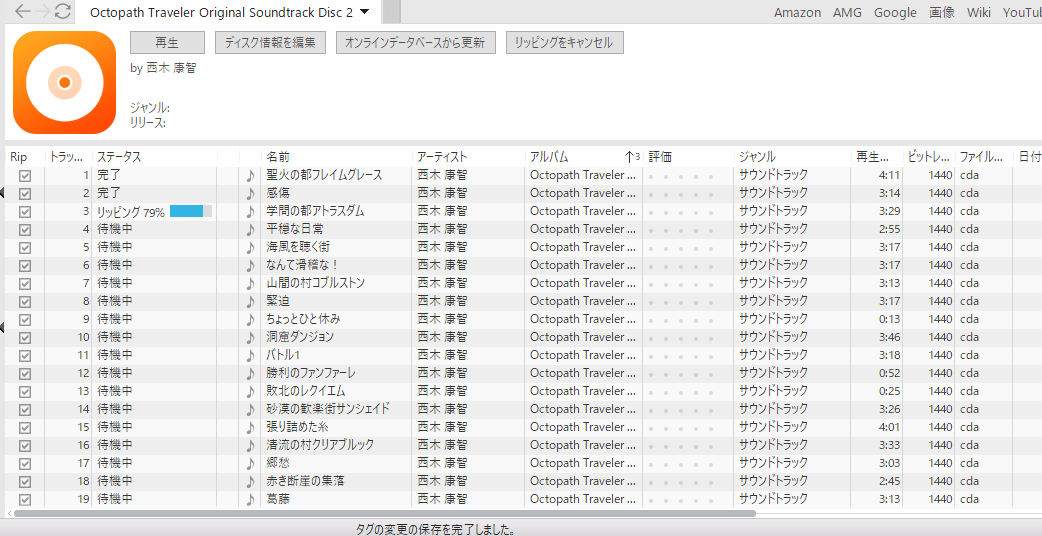Screen dimensions: 1042x536
Task: Select track name 平穏な日常
Action: coord(295,229)
